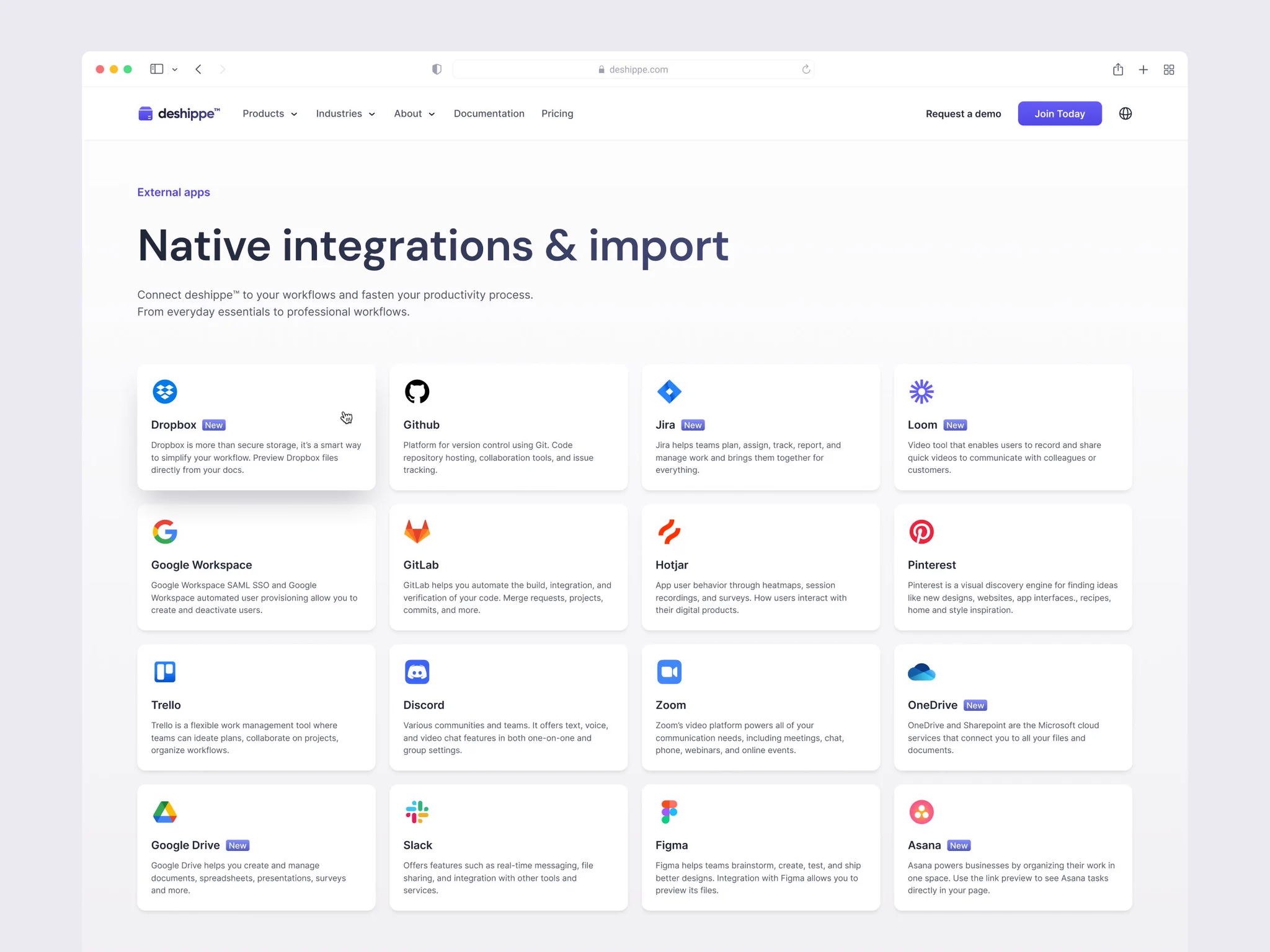Click the Hotjar card heading
The height and width of the screenshot is (952, 1270).
pos(672,565)
